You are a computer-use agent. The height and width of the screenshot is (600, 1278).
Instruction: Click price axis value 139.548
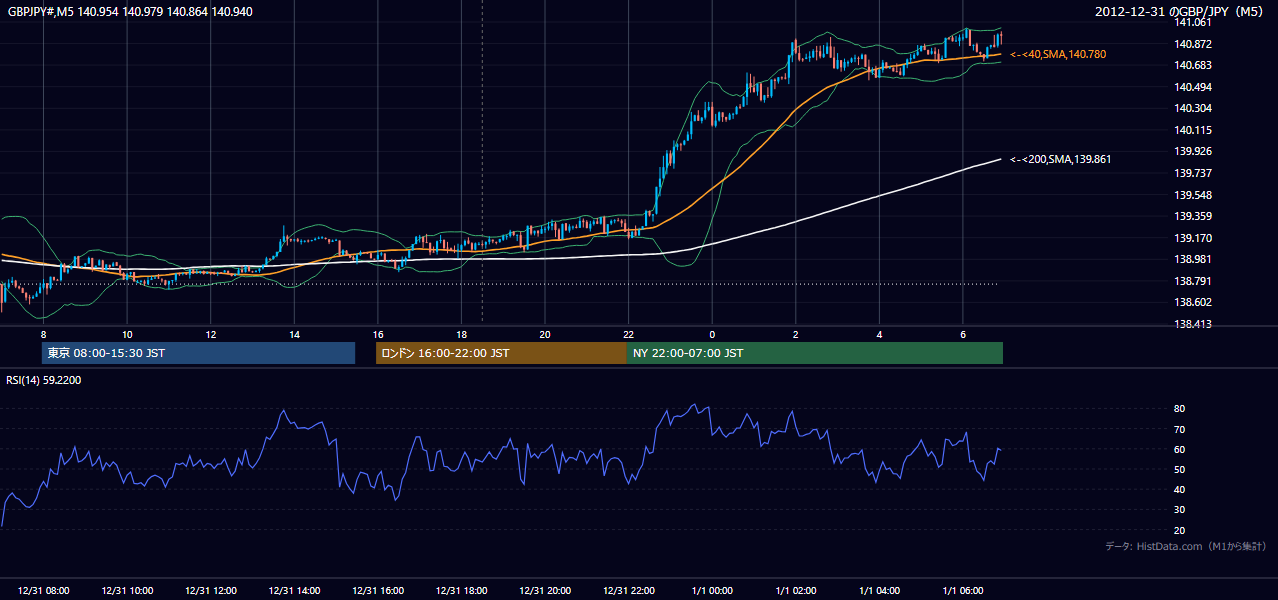(1192, 195)
